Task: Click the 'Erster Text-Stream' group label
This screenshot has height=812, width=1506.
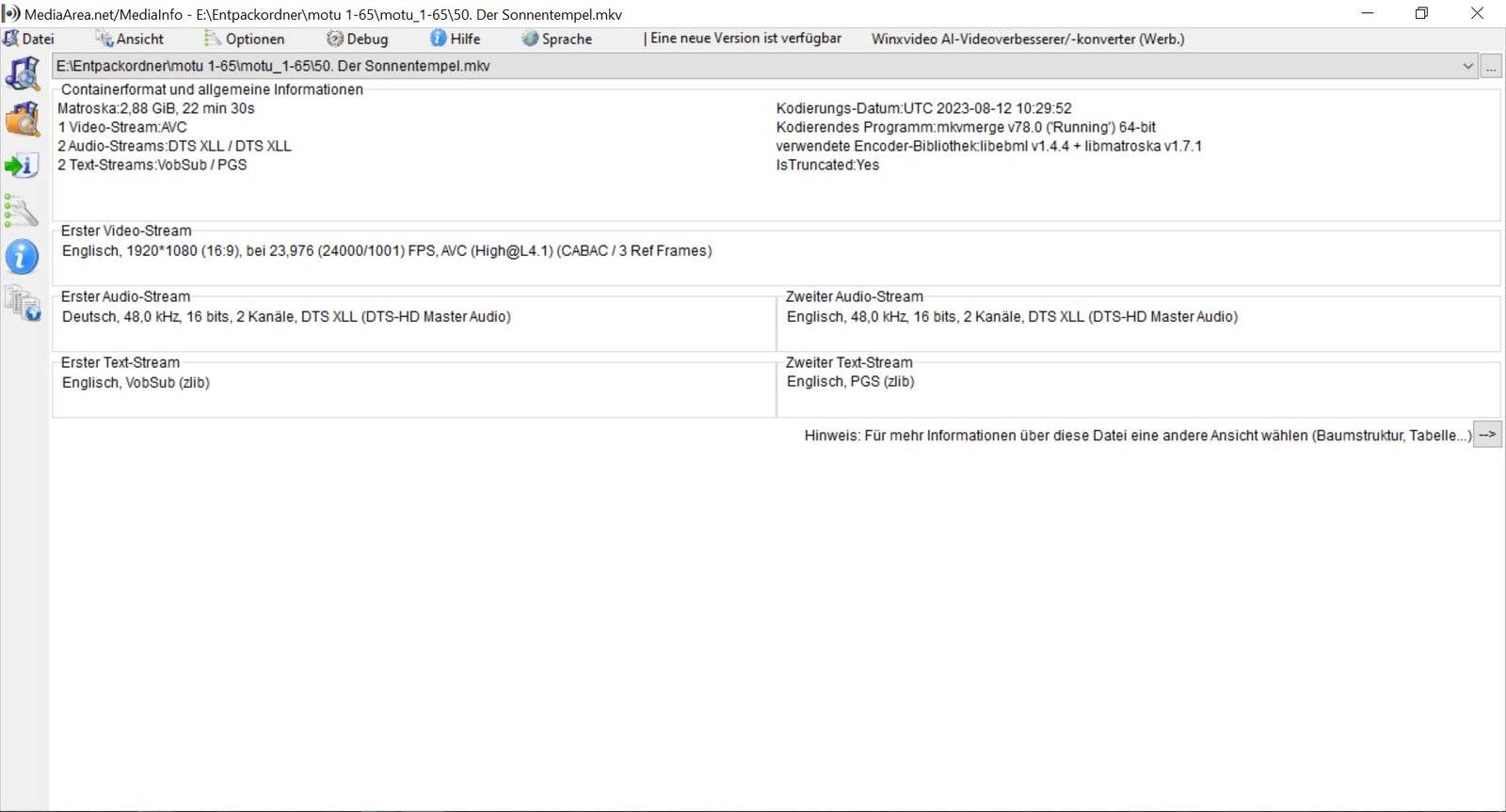Action: click(120, 362)
